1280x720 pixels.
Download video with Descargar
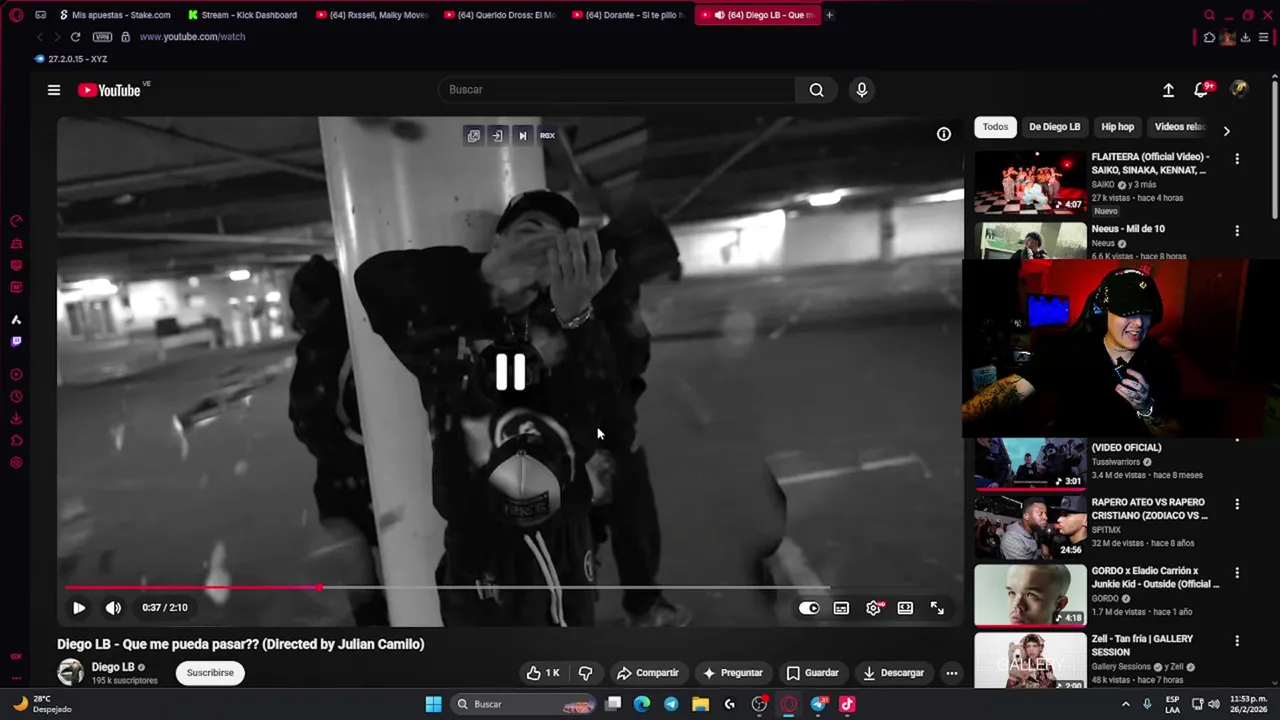pyautogui.click(x=894, y=673)
